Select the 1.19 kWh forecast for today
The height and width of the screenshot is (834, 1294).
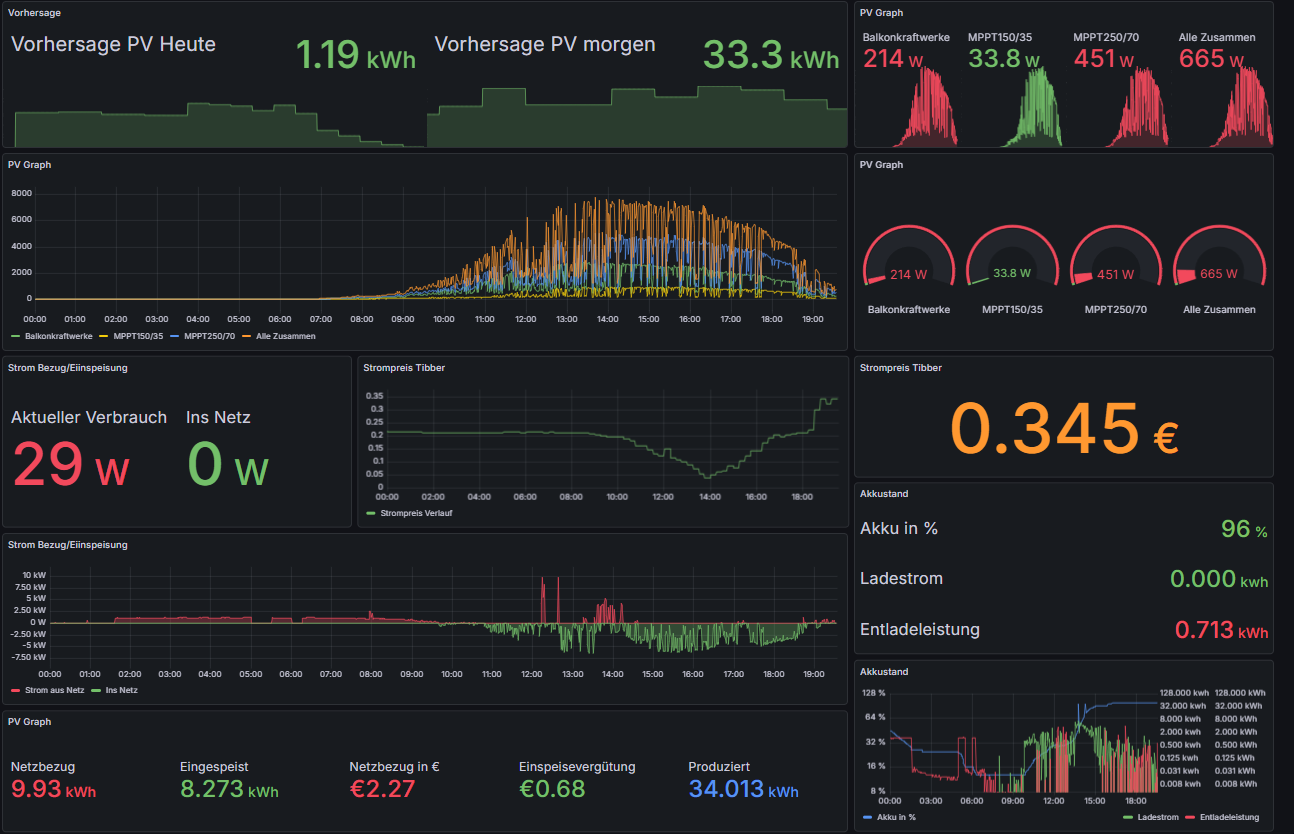click(x=355, y=55)
